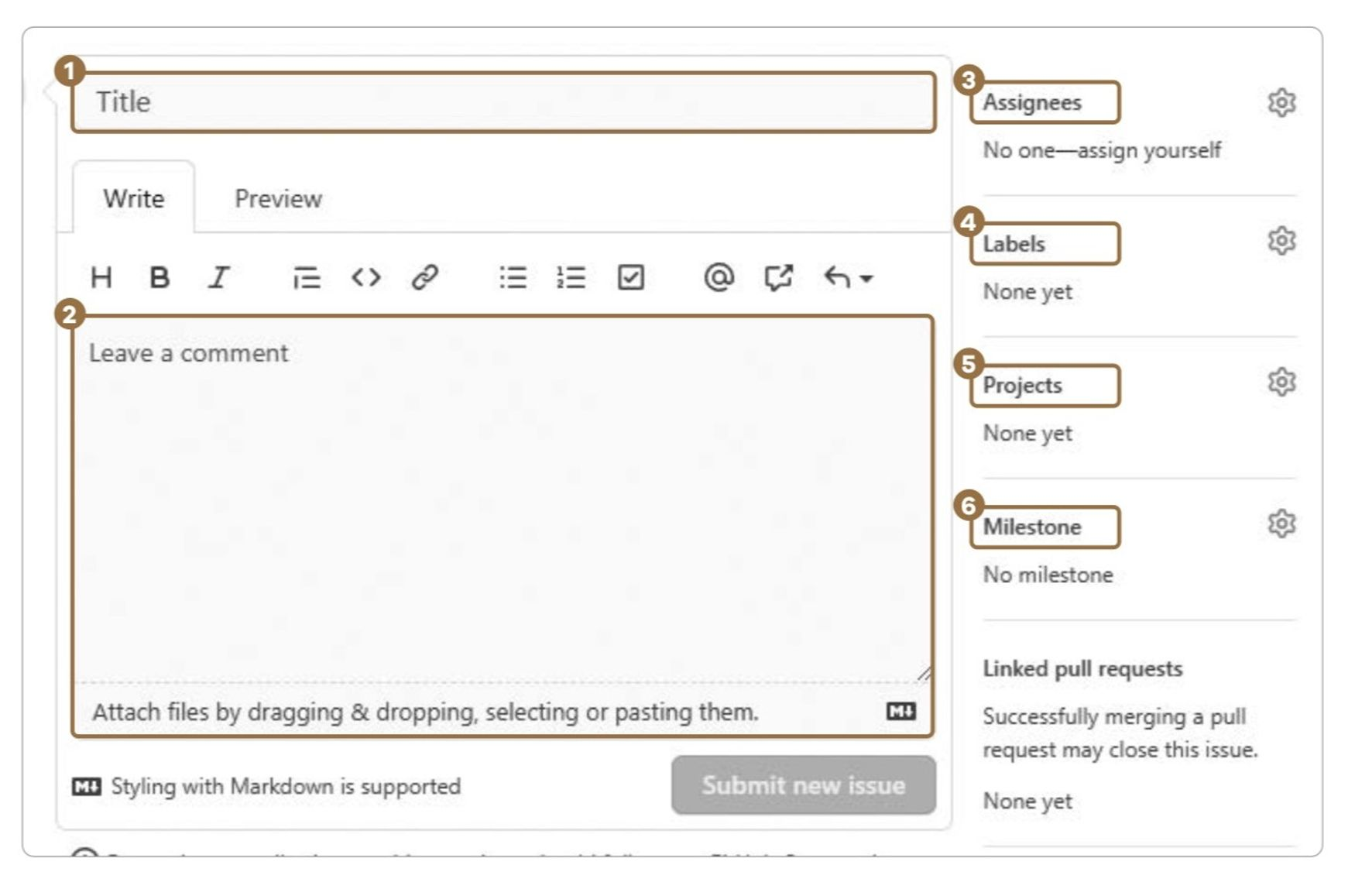Insert code formatting with angle brackets icon
The width and height of the screenshot is (1355, 896).
pyautogui.click(x=365, y=277)
